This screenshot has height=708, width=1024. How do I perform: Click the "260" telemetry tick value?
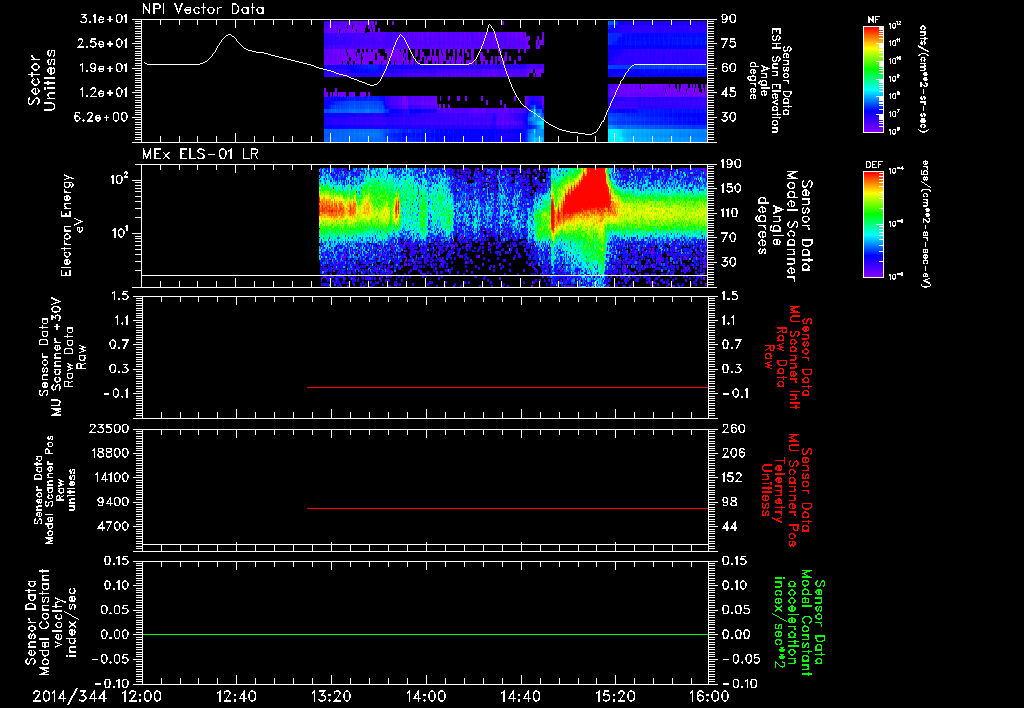click(x=732, y=428)
